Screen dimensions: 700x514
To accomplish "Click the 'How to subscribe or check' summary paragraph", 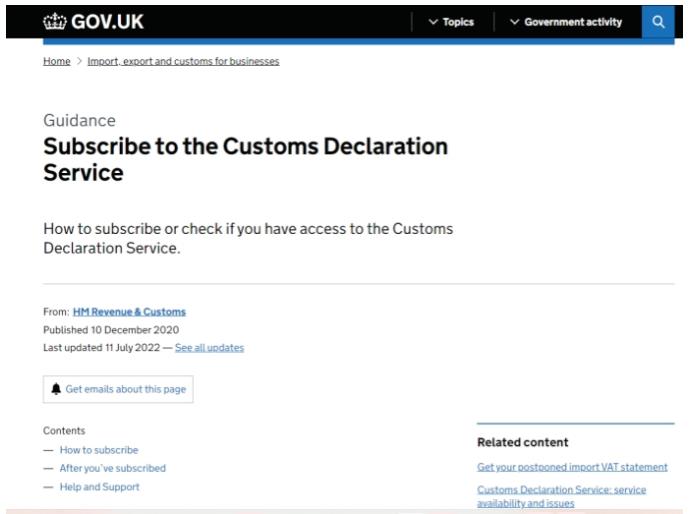I will (248, 238).
